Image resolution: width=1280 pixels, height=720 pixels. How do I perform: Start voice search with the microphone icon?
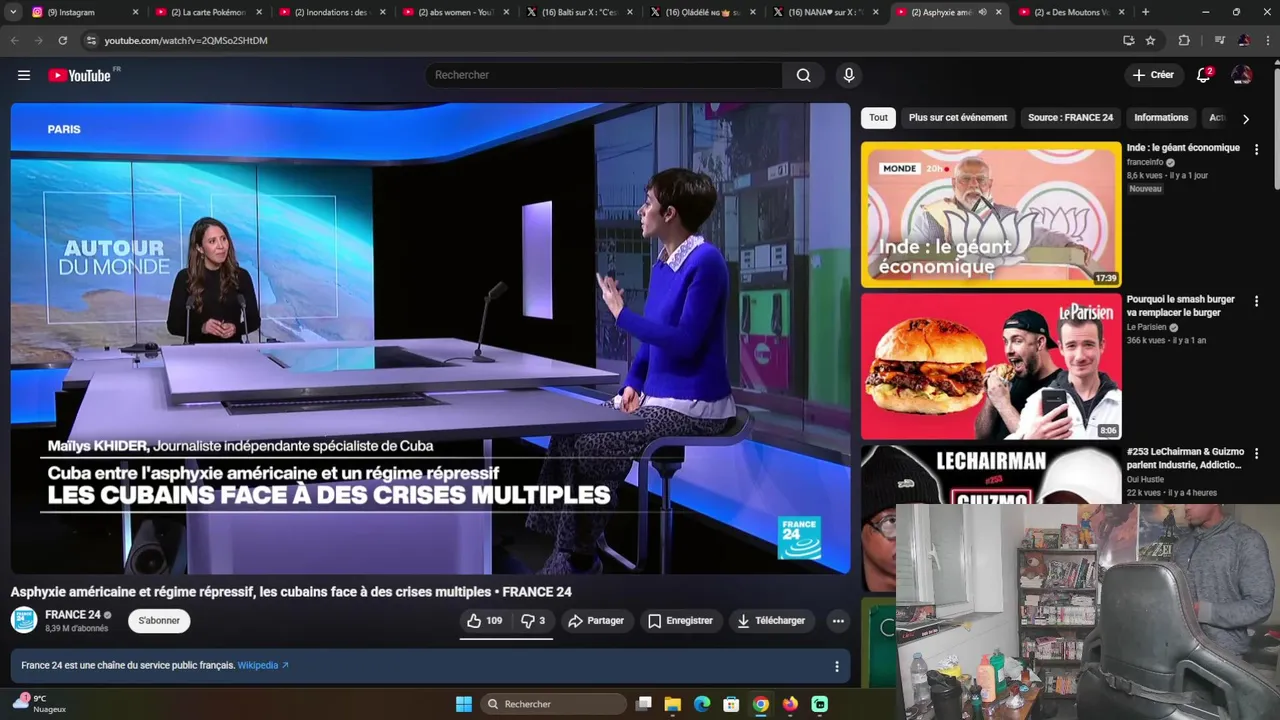tap(849, 75)
